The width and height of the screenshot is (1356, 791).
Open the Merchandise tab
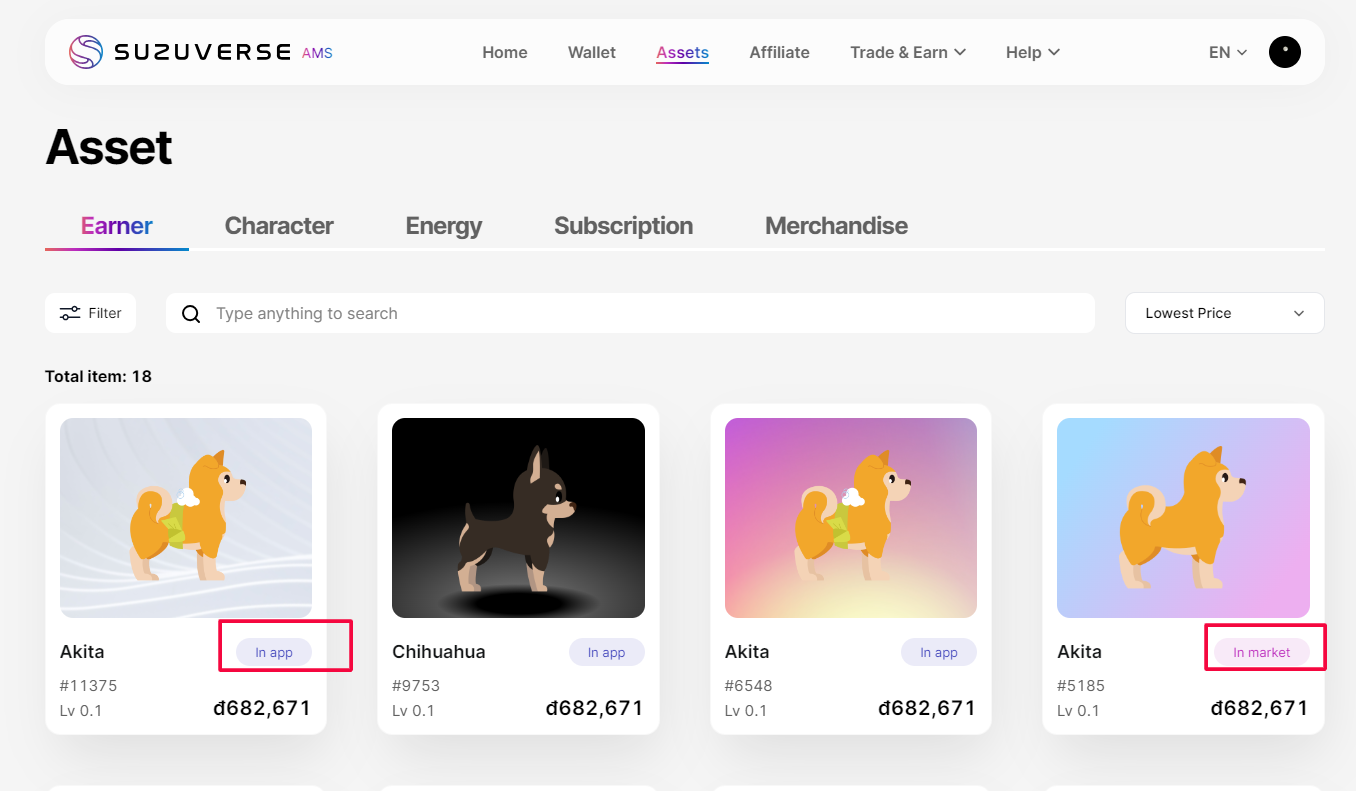click(x=836, y=225)
